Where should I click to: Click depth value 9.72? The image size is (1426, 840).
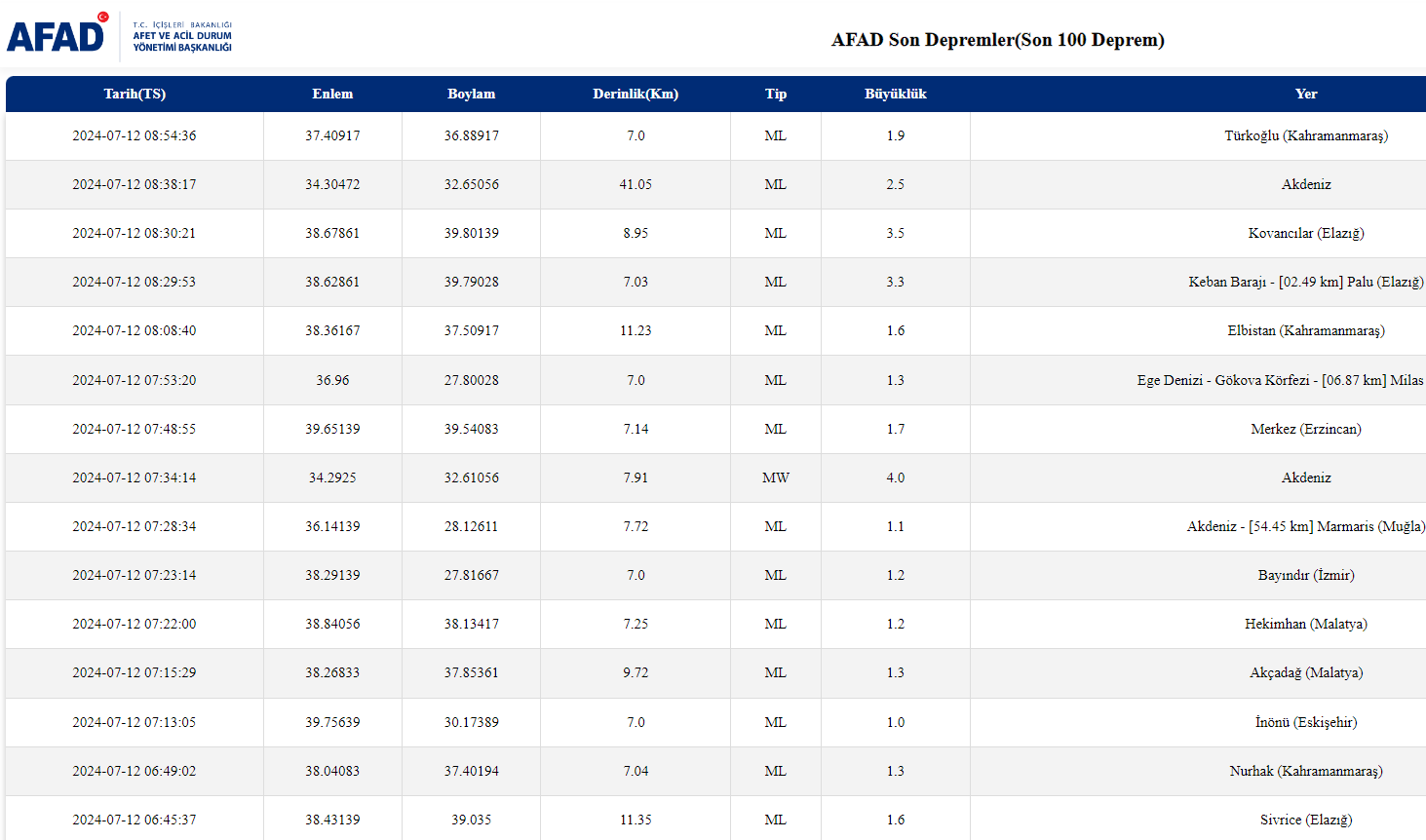636,672
